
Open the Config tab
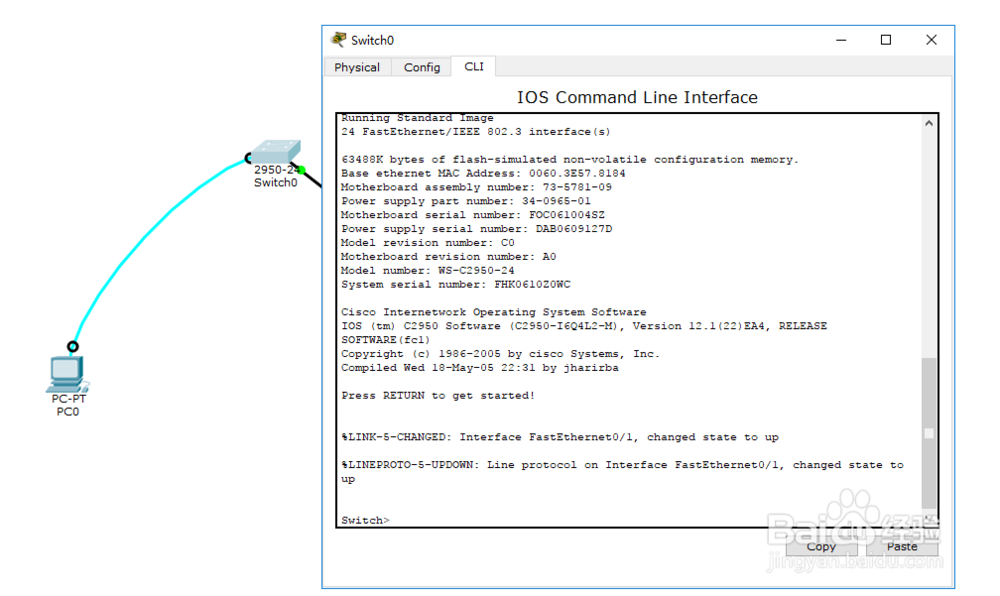(x=422, y=67)
